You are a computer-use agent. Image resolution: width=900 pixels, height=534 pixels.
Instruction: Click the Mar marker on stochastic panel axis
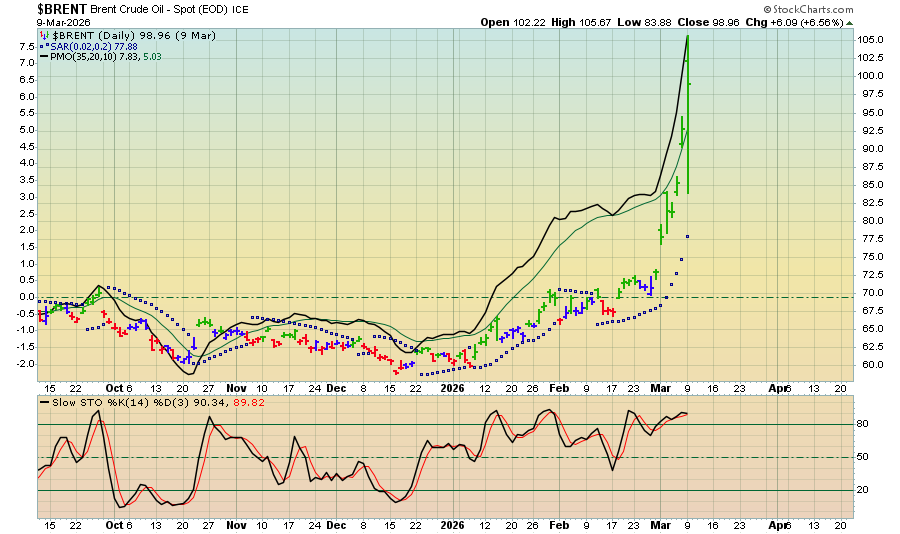[658, 524]
